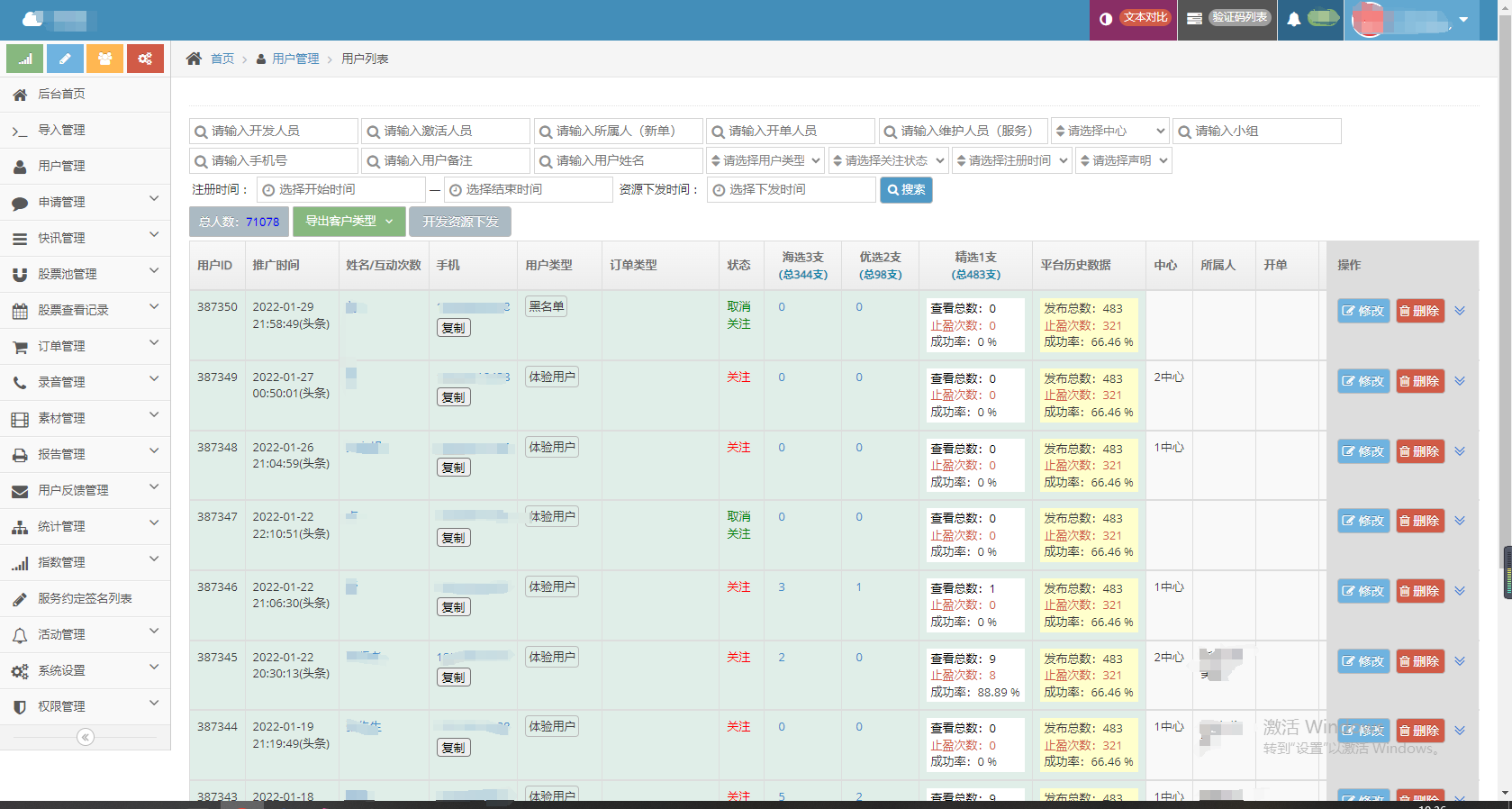Viewport: 1512px width, 809px height.
Task: Click the notification bell icon
Action: click(x=1293, y=19)
